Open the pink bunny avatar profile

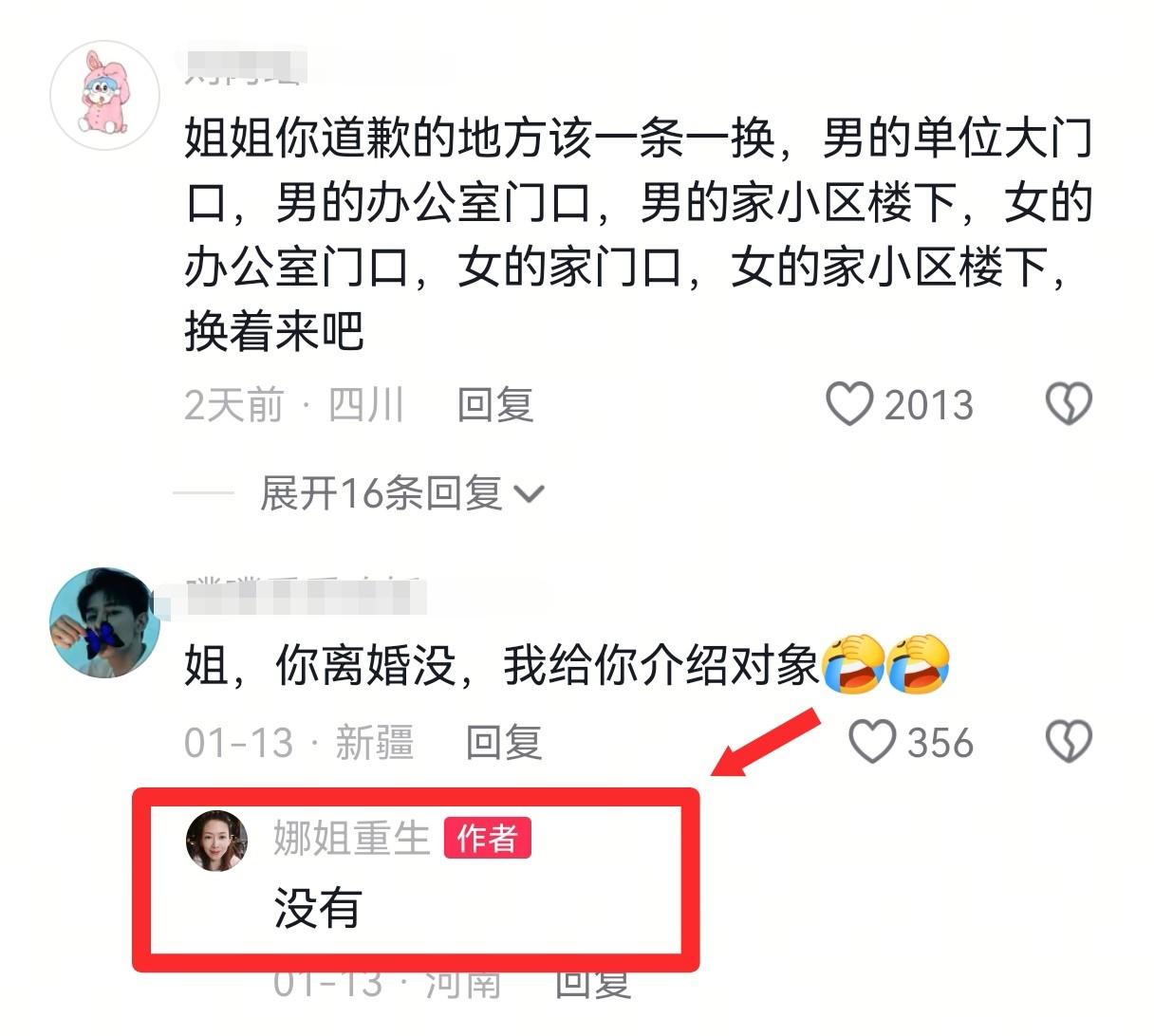click(x=104, y=95)
